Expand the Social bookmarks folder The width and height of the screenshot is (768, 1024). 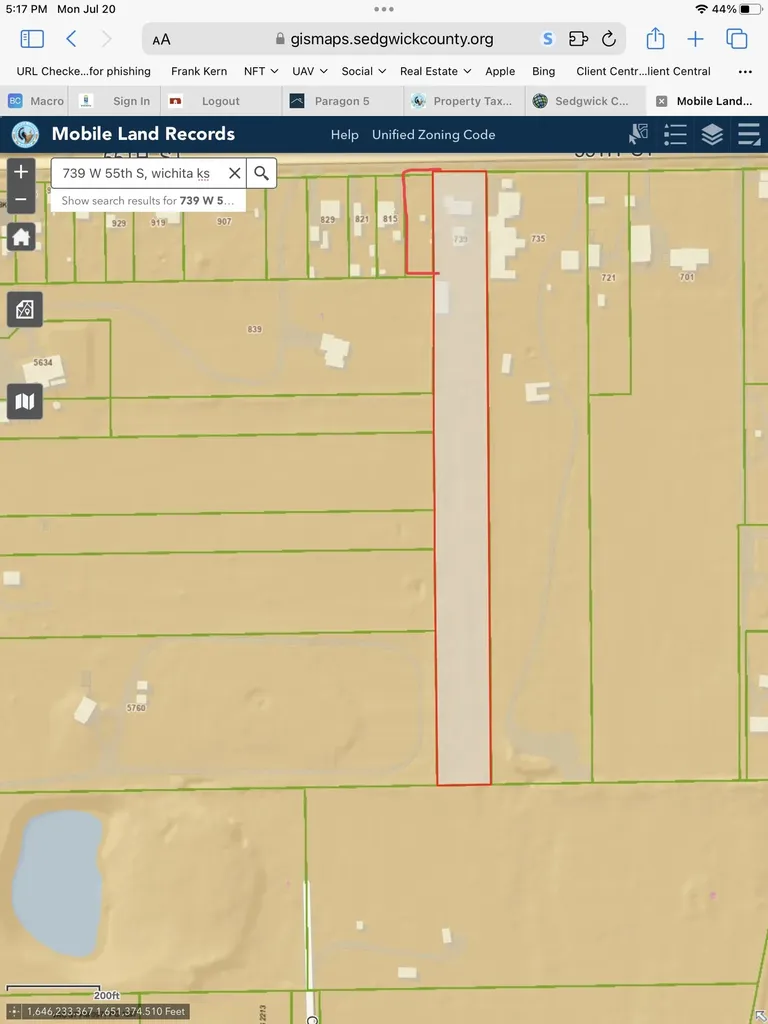click(364, 71)
